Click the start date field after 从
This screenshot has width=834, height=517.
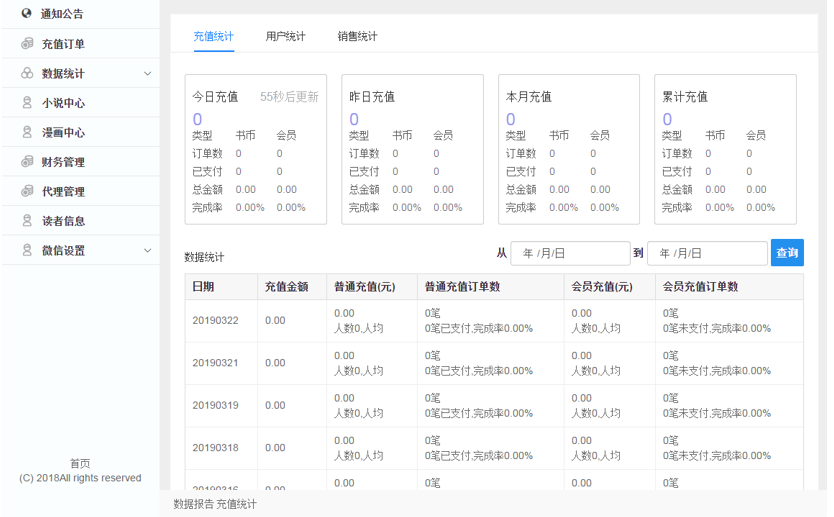[570, 253]
